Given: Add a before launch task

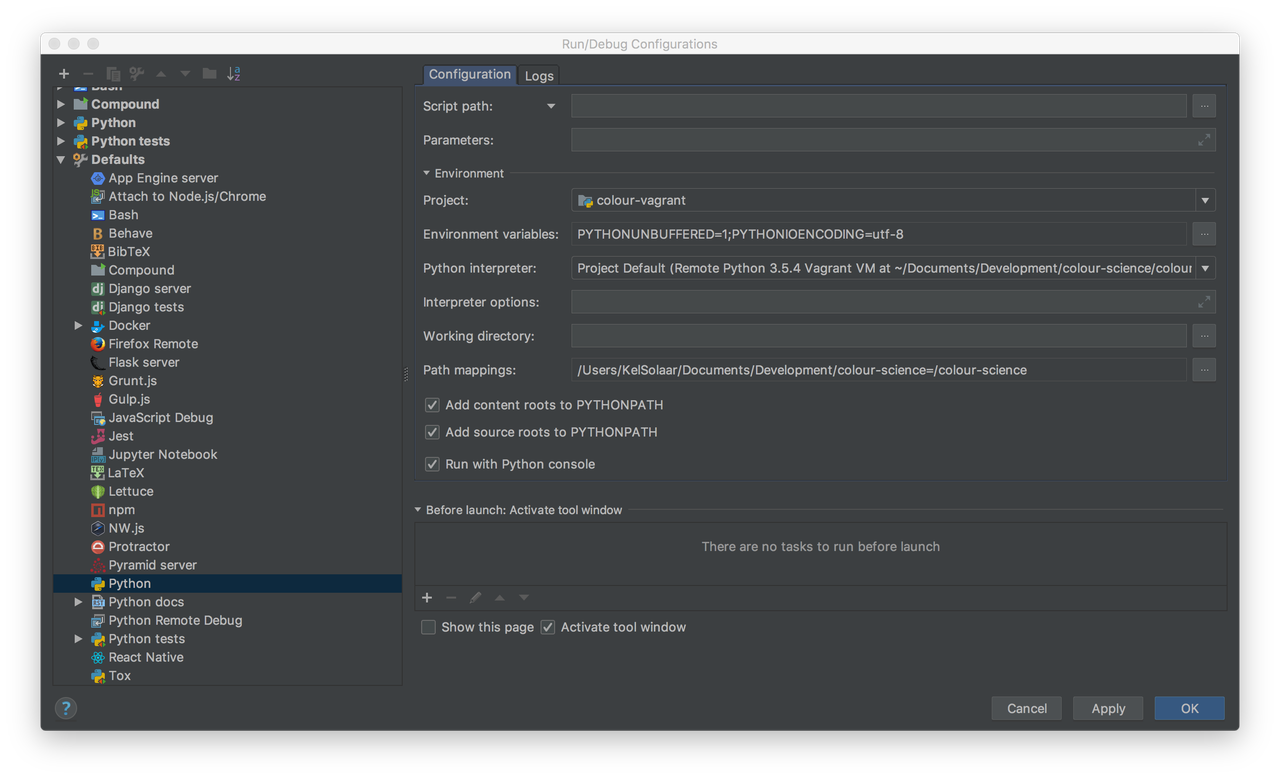Looking at the screenshot, I should tap(427, 597).
